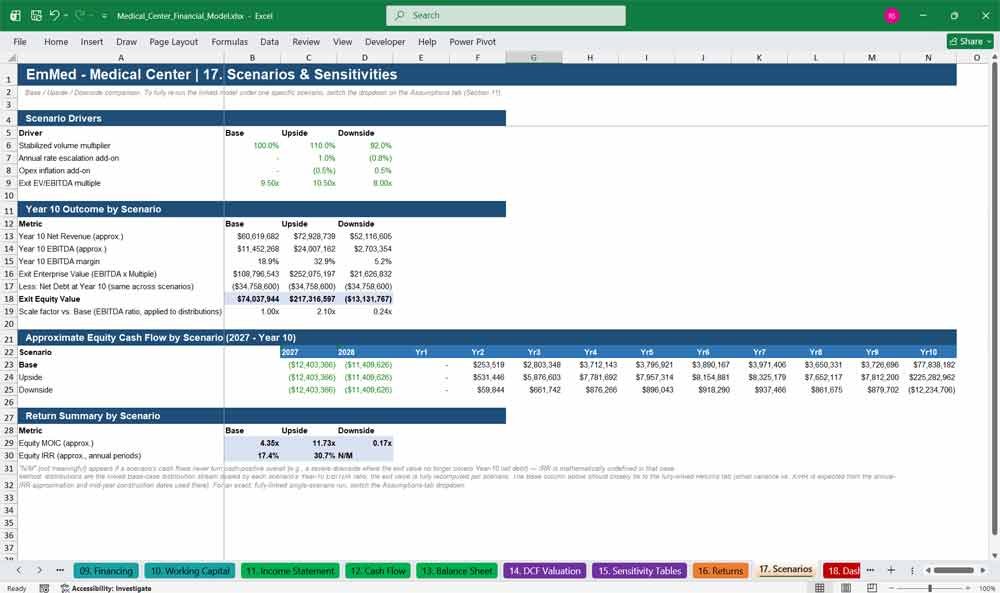Screen dimensions: 1000x593
Task: Open the Review ribbon tab
Action: (x=306, y=41)
